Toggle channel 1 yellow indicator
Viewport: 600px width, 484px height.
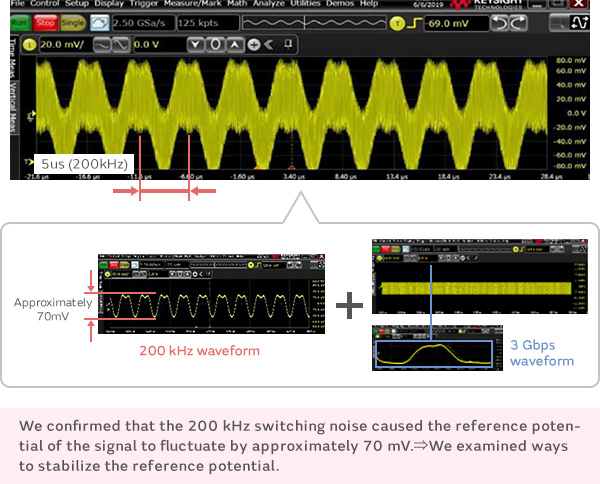(x=29, y=44)
